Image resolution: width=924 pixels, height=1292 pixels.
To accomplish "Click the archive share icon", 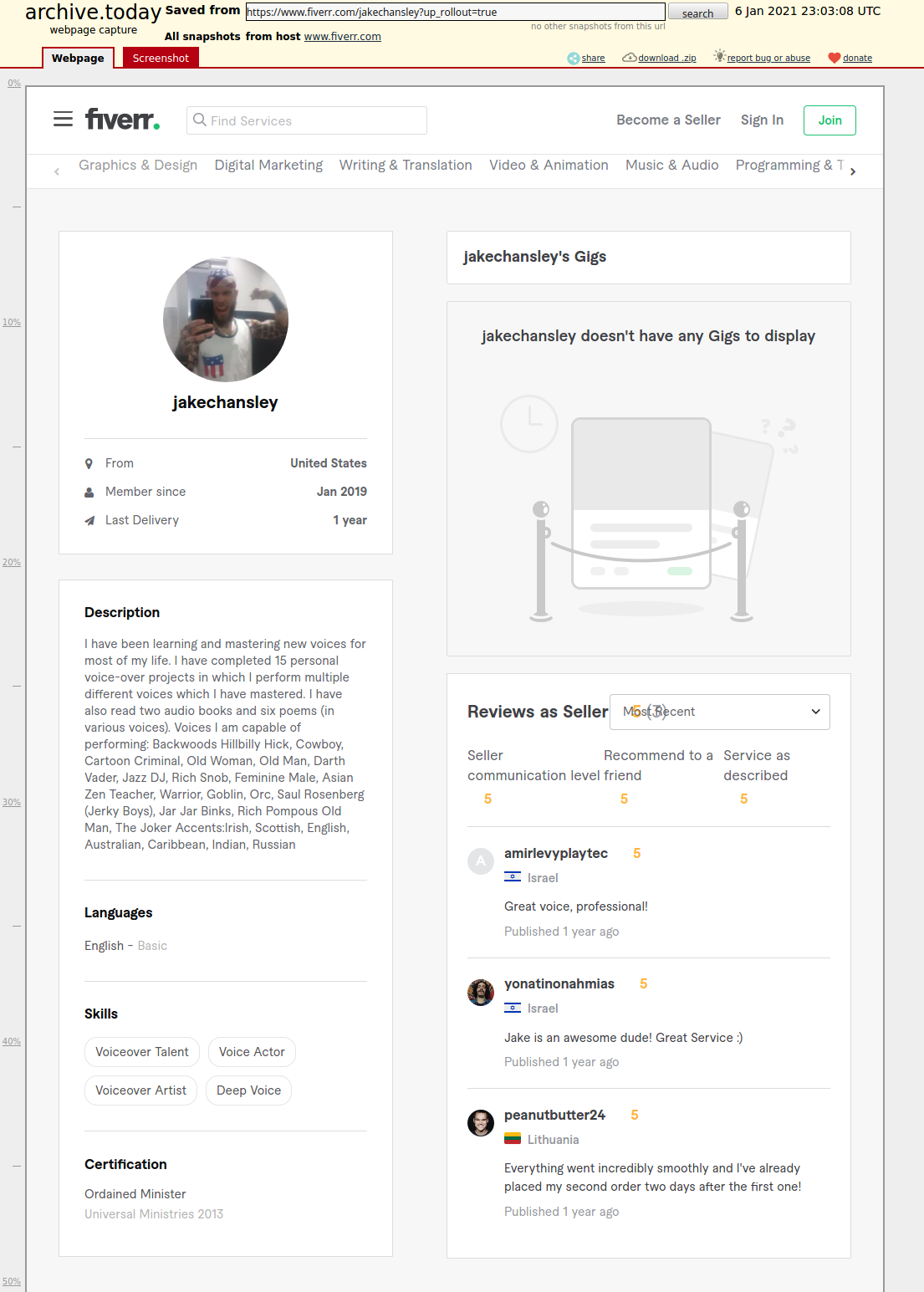I will (x=573, y=58).
